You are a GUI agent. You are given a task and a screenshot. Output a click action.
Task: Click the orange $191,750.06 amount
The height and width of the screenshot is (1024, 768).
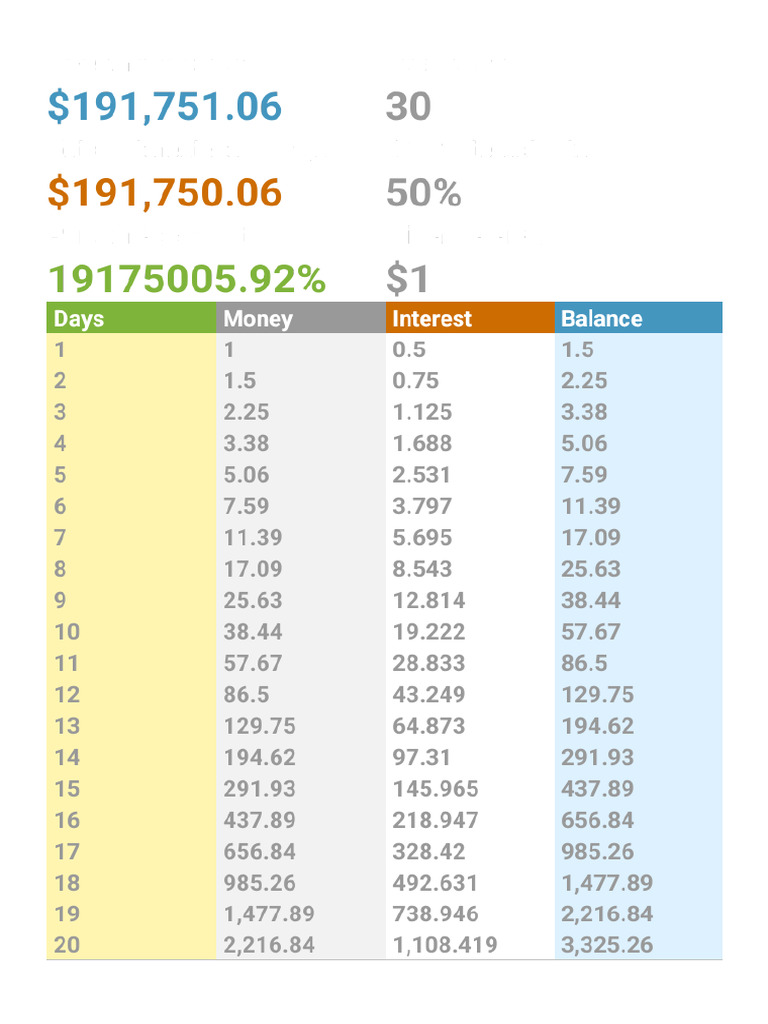coord(165,193)
